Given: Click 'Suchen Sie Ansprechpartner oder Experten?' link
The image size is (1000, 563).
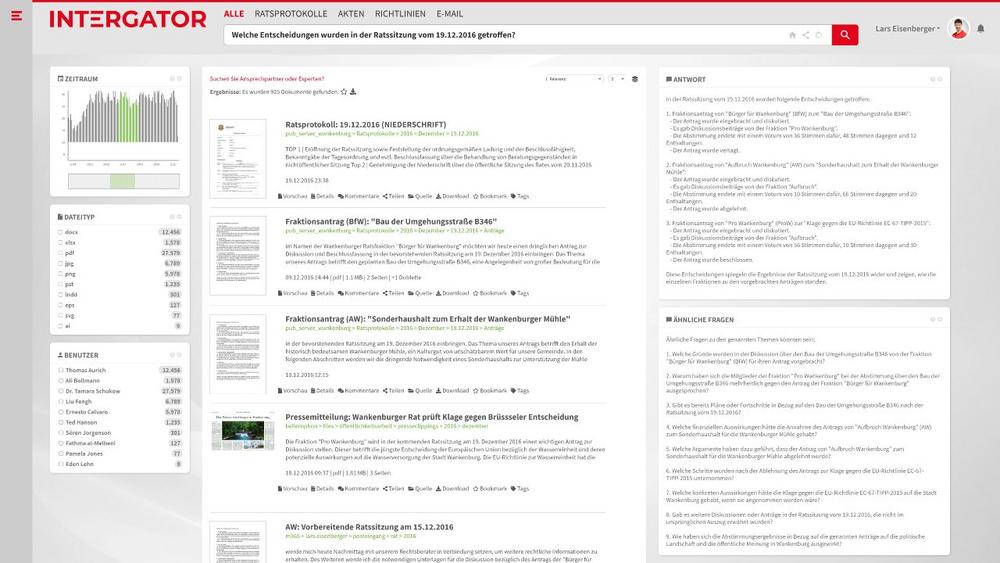Looking at the screenshot, I should (267, 79).
